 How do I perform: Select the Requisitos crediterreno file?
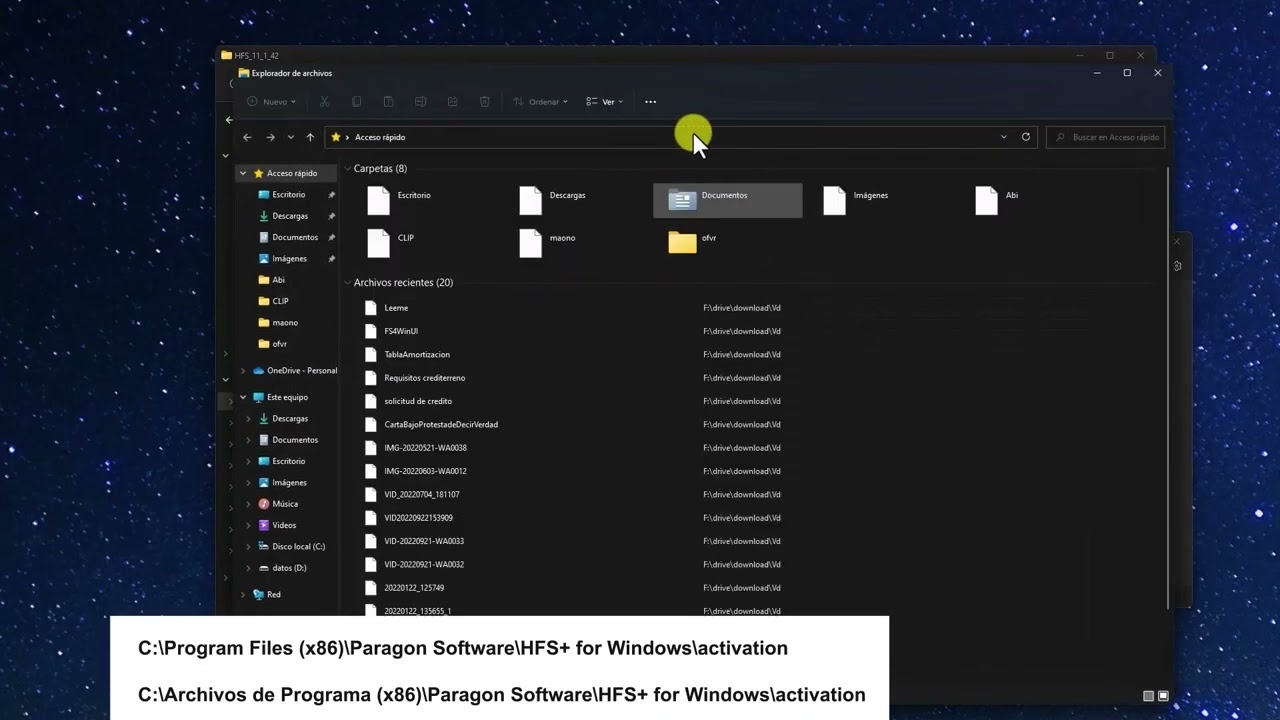pos(424,378)
